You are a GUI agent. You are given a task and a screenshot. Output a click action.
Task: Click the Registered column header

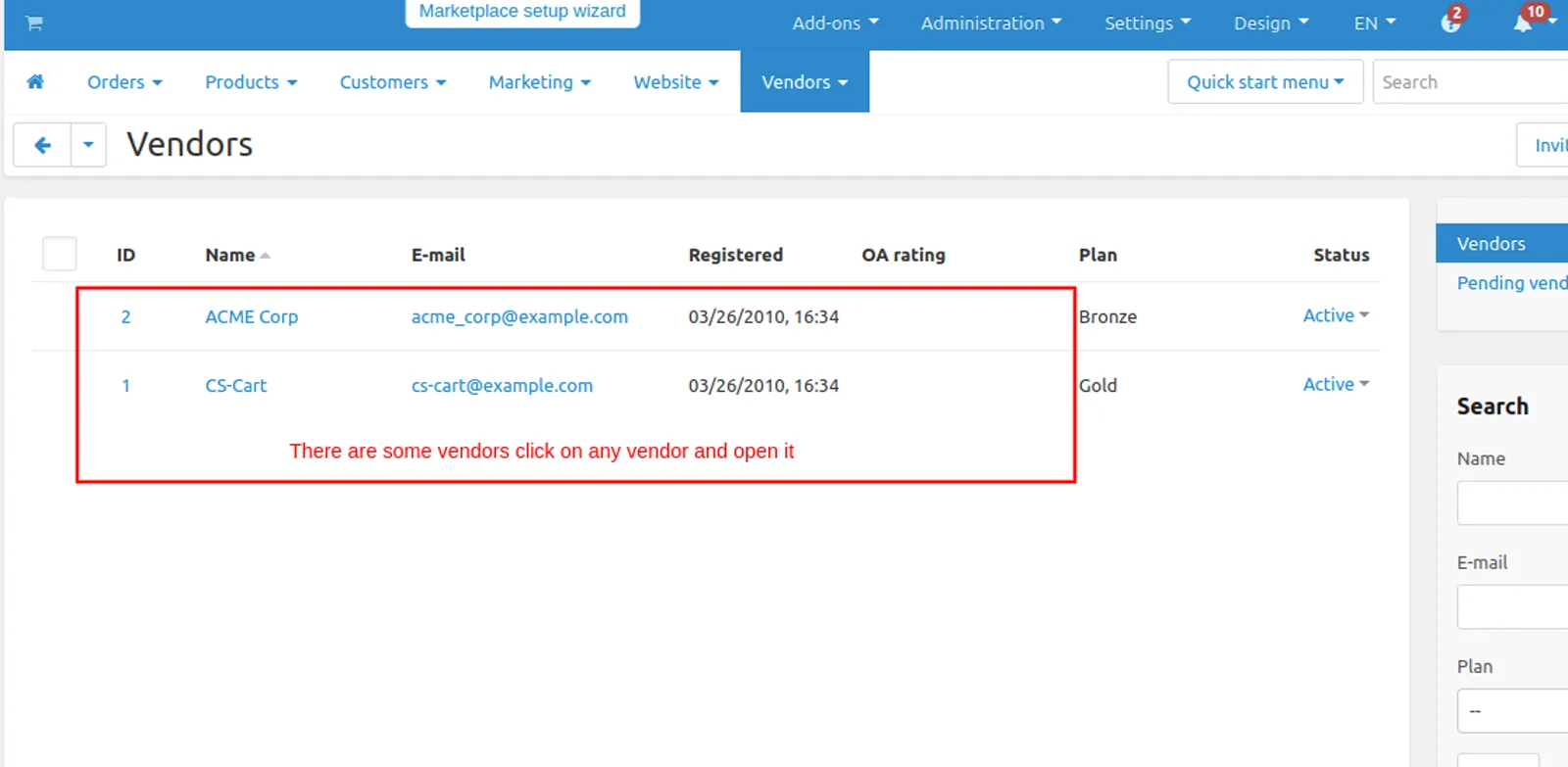(735, 255)
